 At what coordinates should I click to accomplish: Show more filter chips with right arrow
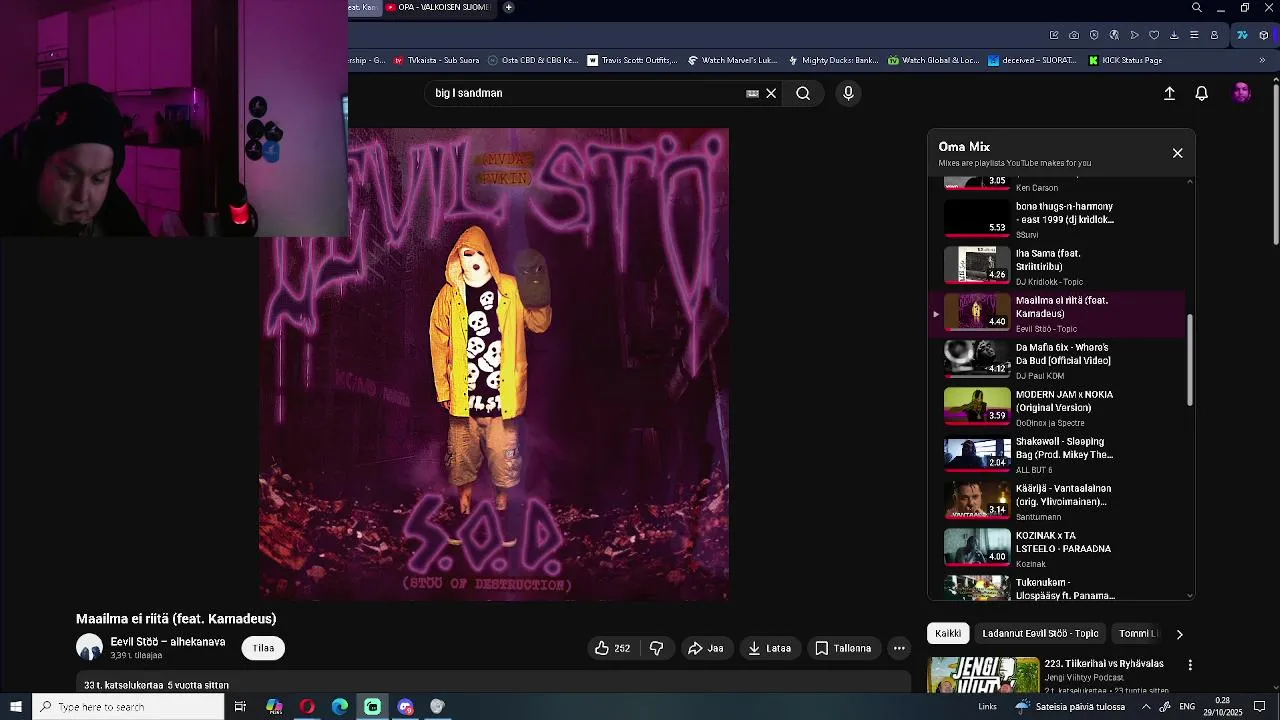[x=1179, y=634]
